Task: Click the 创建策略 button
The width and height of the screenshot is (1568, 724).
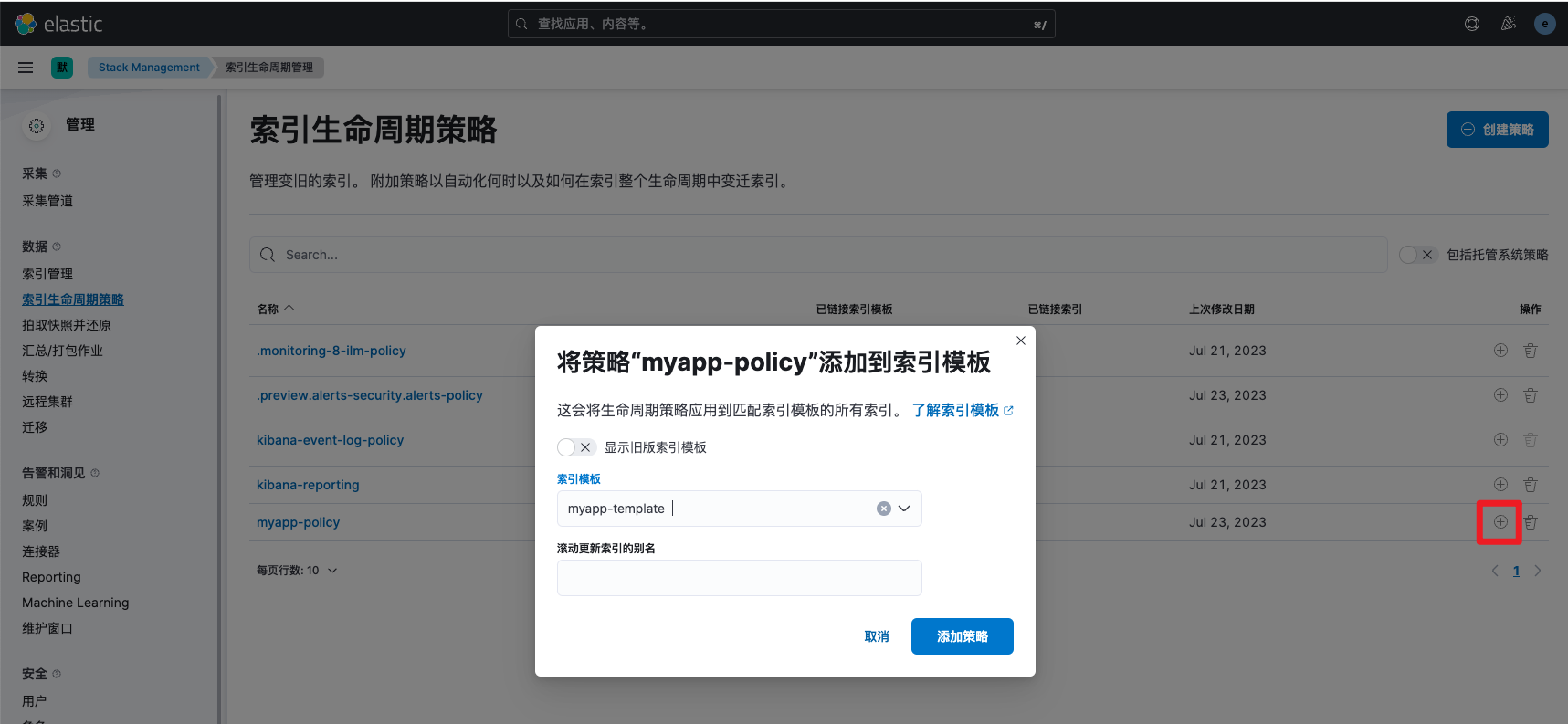Action: [1497, 130]
